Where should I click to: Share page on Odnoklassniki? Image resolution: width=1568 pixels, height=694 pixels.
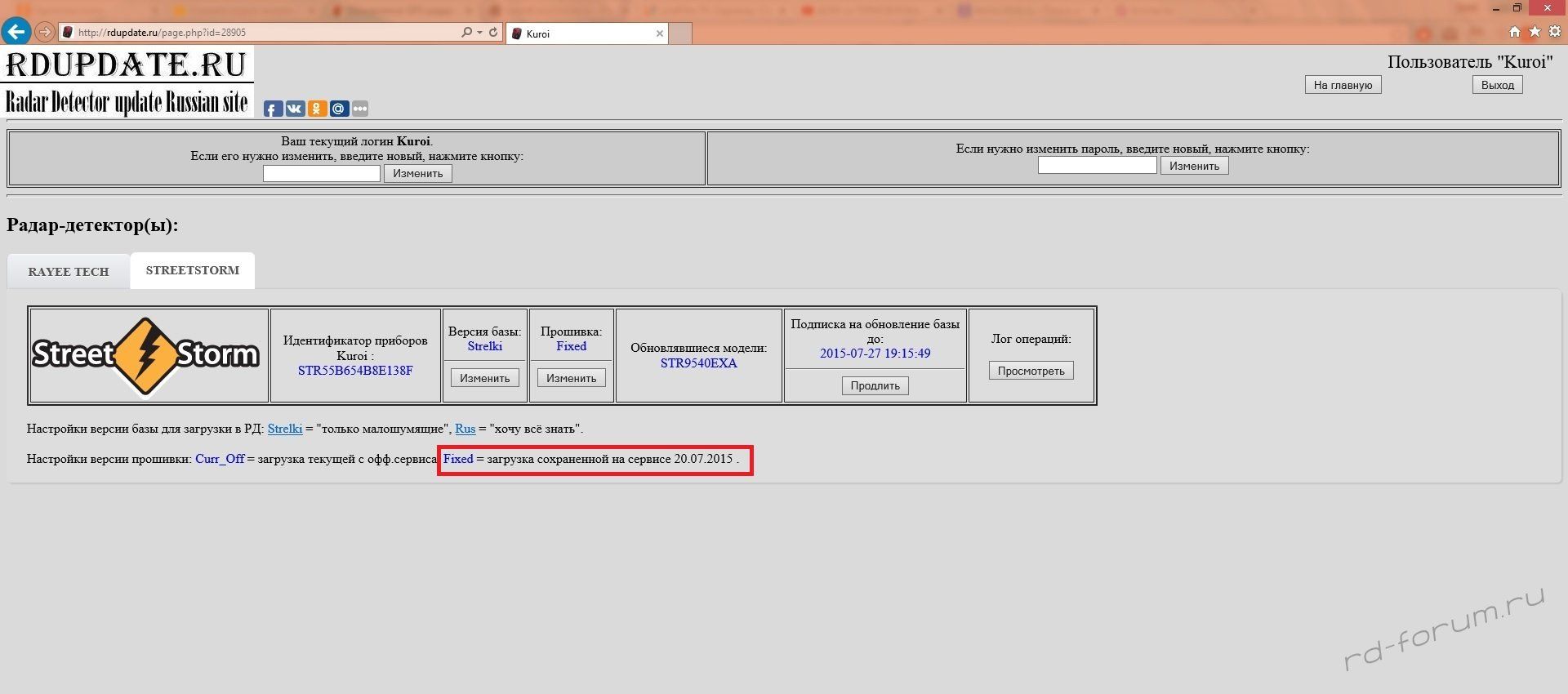pos(317,109)
